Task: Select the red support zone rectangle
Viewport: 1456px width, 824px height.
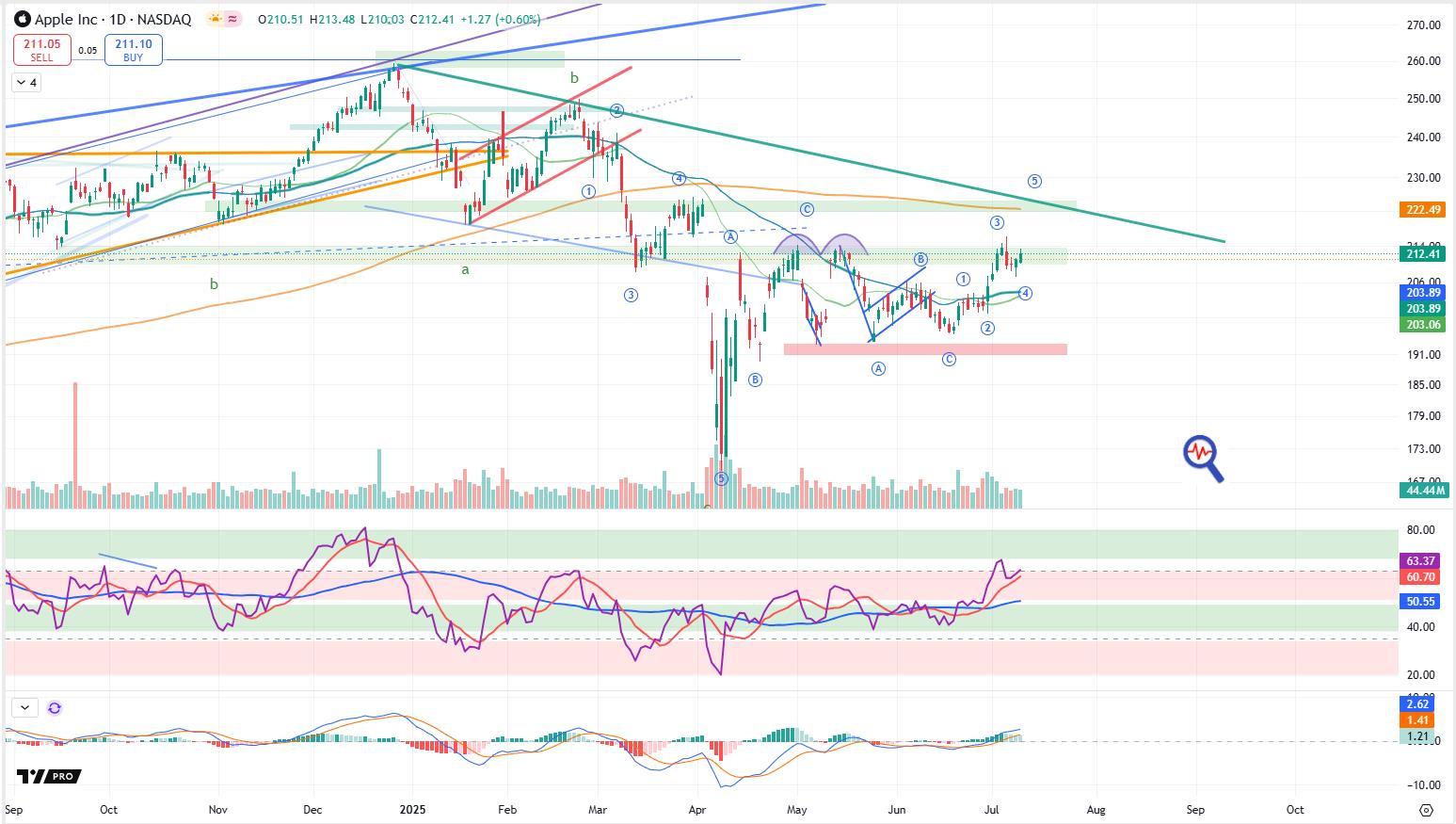Action: 925,349
